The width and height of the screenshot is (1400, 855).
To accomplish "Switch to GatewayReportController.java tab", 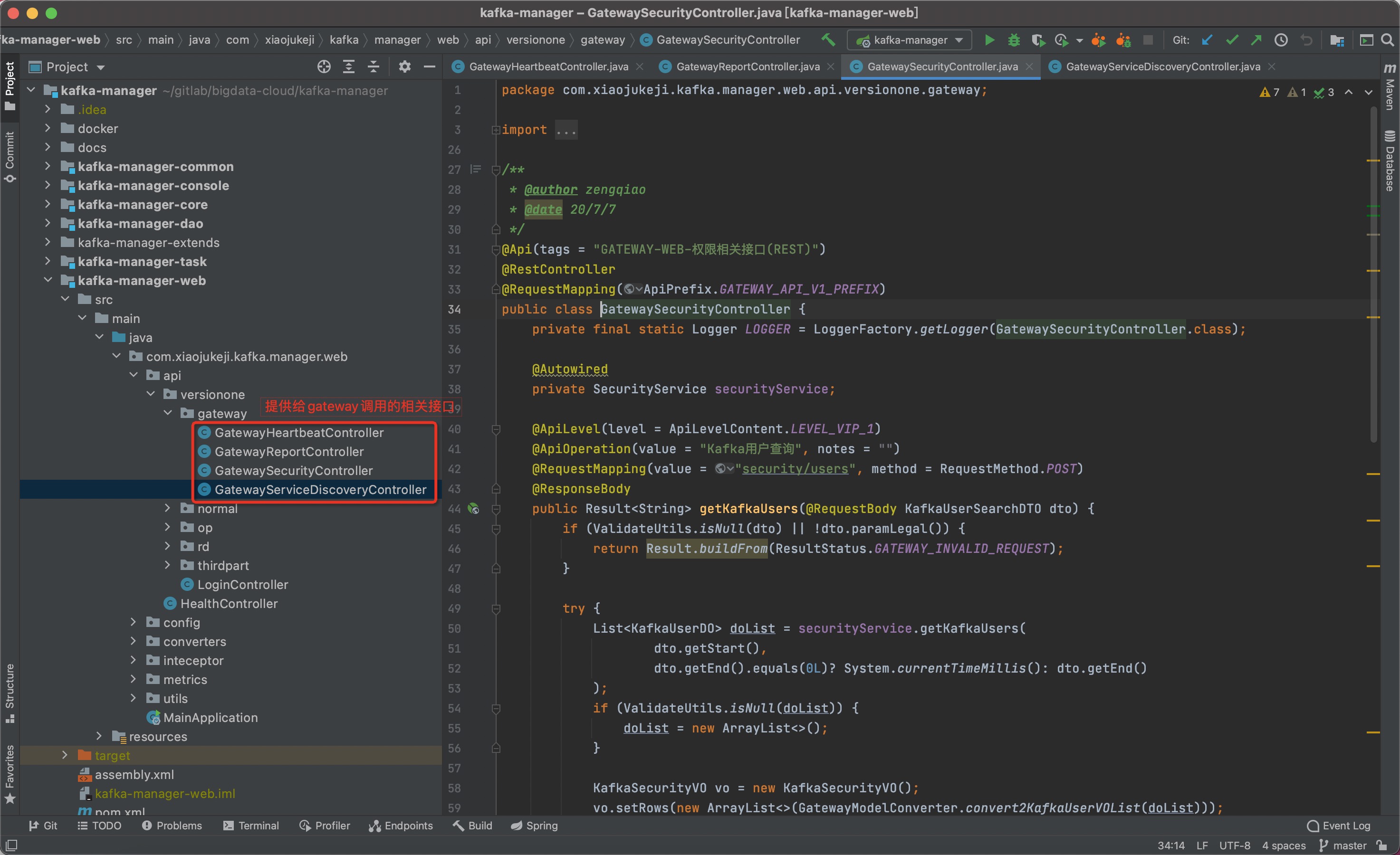I will [747, 67].
